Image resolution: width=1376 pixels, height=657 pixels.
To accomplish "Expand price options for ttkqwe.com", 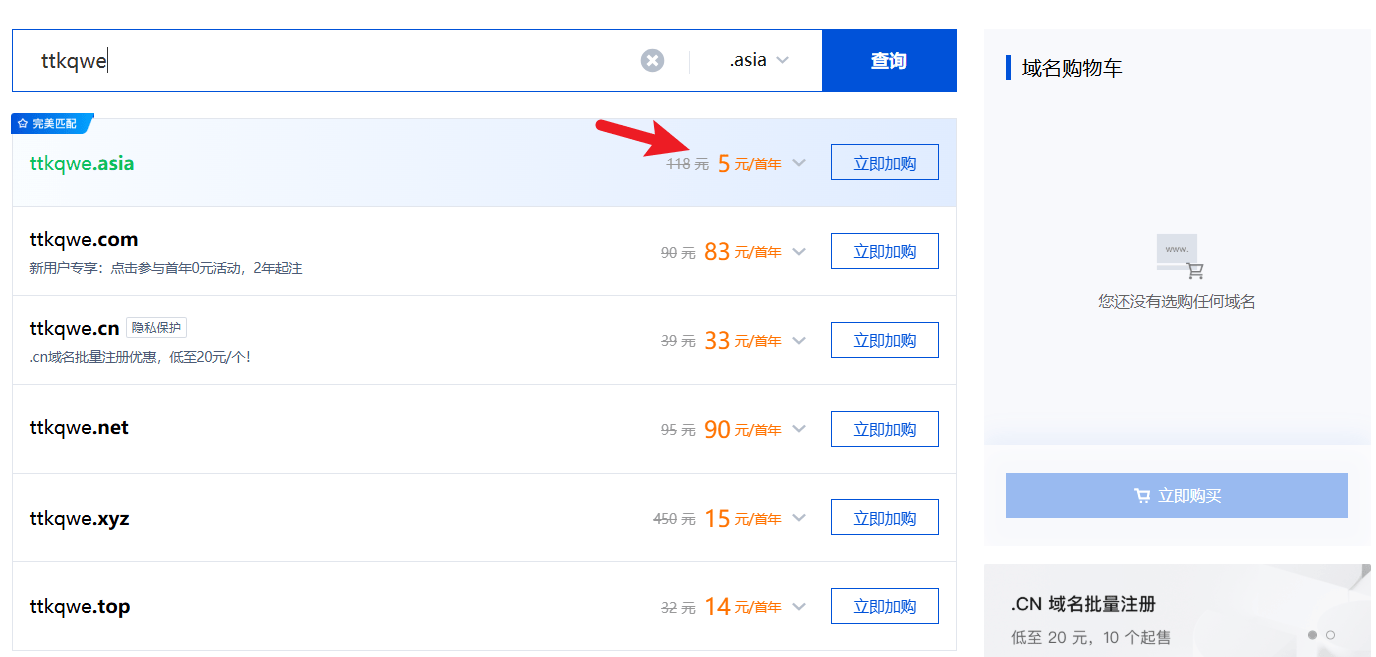I will click(798, 253).
